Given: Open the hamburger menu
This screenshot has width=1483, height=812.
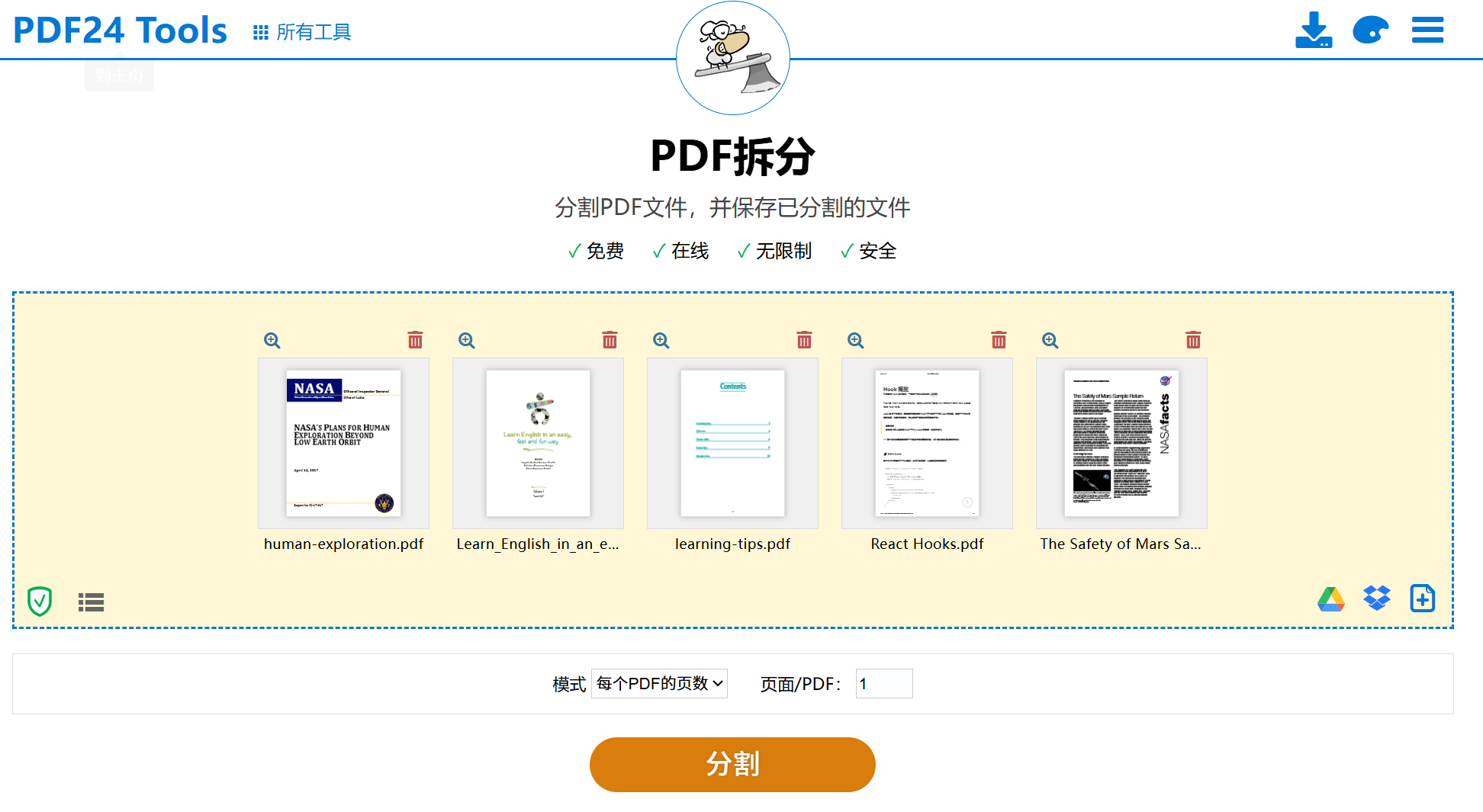Looking at the screenshot, I should (1427, 30).
